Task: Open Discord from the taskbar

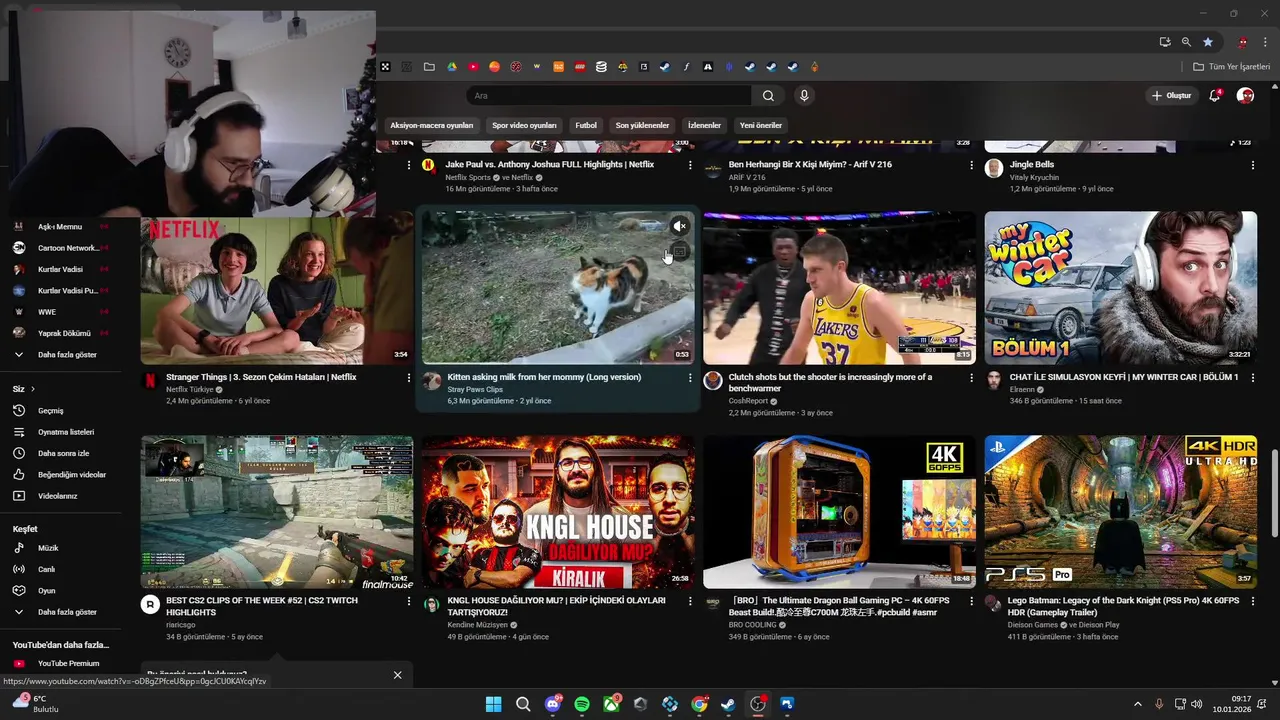Action: pyautogui.click(x=552, y=704)
